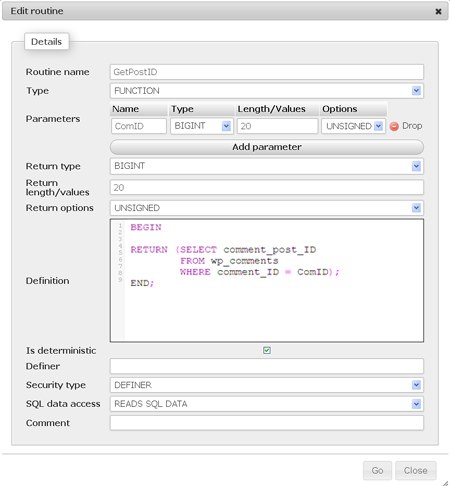
Task: Open the parameter options UNSIGNED dropdown
Action: (353, 126)
